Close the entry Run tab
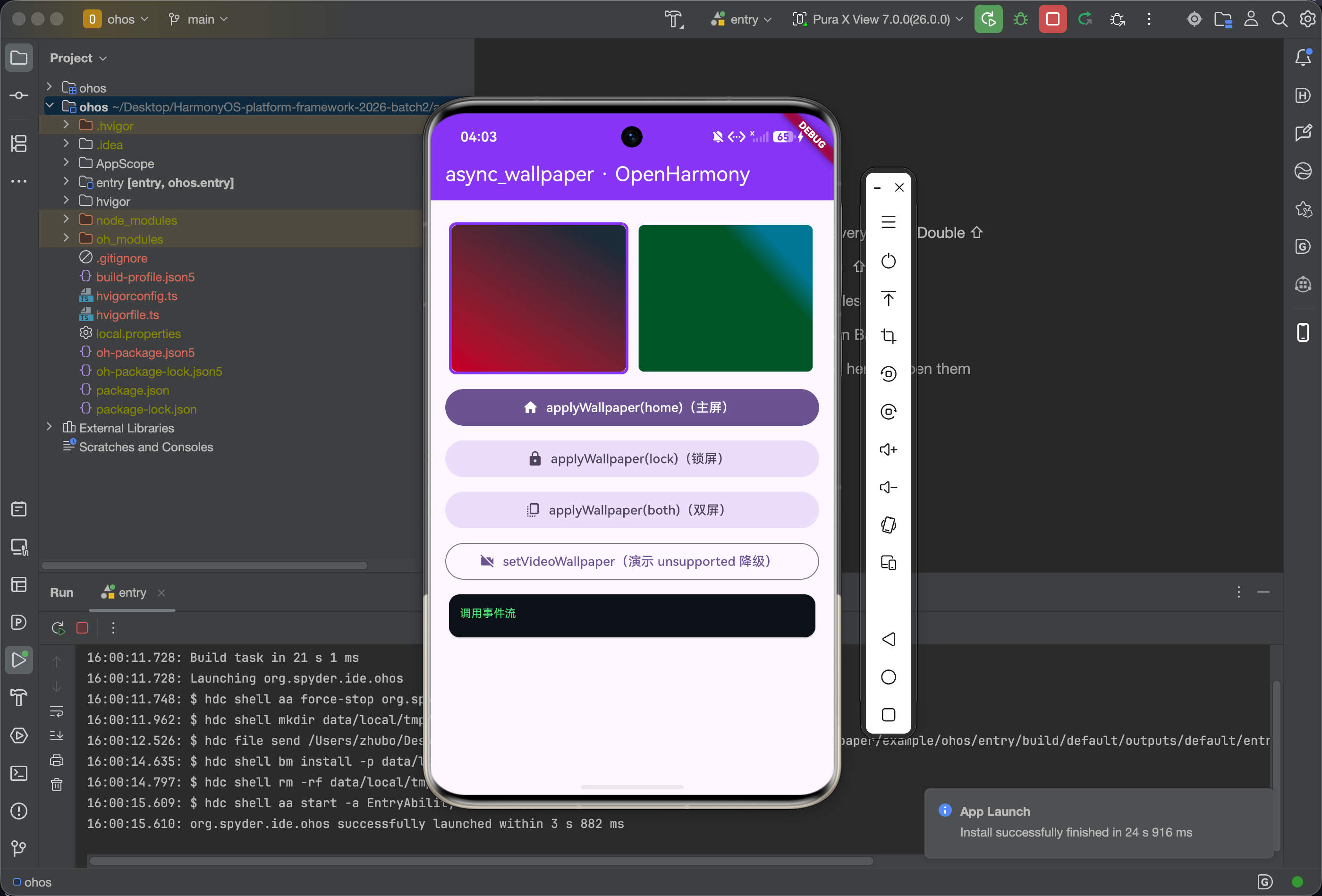Image resolution: width=1322 pixels, height=896 pixels. coord(161,593)
